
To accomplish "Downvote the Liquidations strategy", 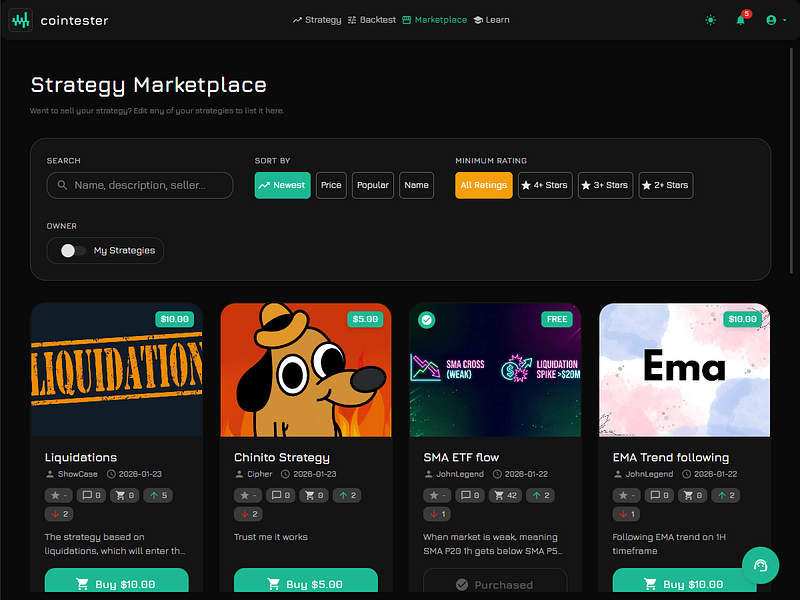I will (59, 514).
